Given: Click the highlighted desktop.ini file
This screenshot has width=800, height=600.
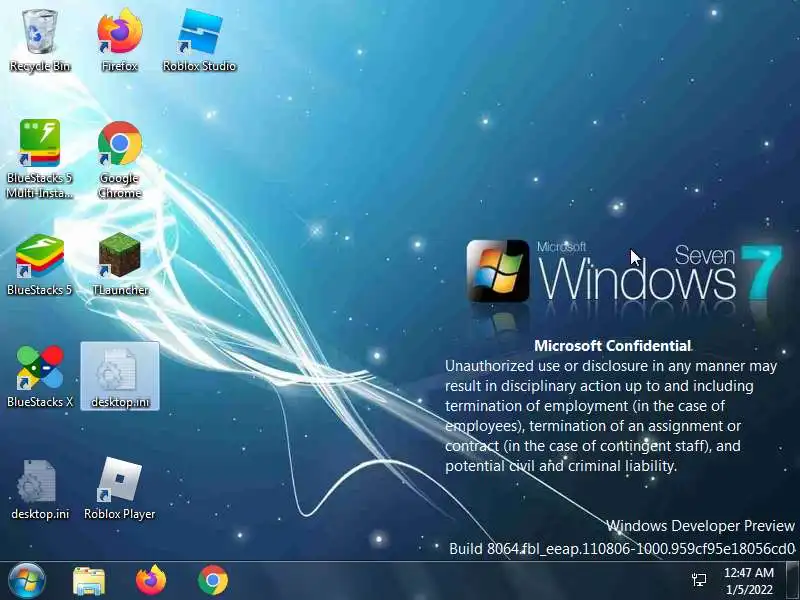Looking at the screenshot, I should [x=120, y=377].
